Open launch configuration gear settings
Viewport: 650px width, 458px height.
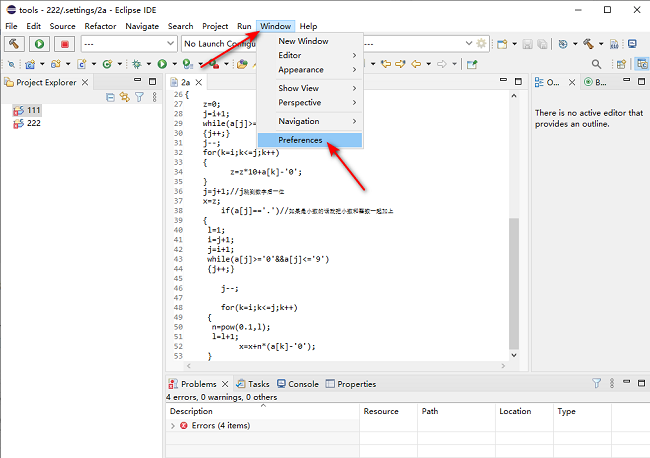[481, 44]
